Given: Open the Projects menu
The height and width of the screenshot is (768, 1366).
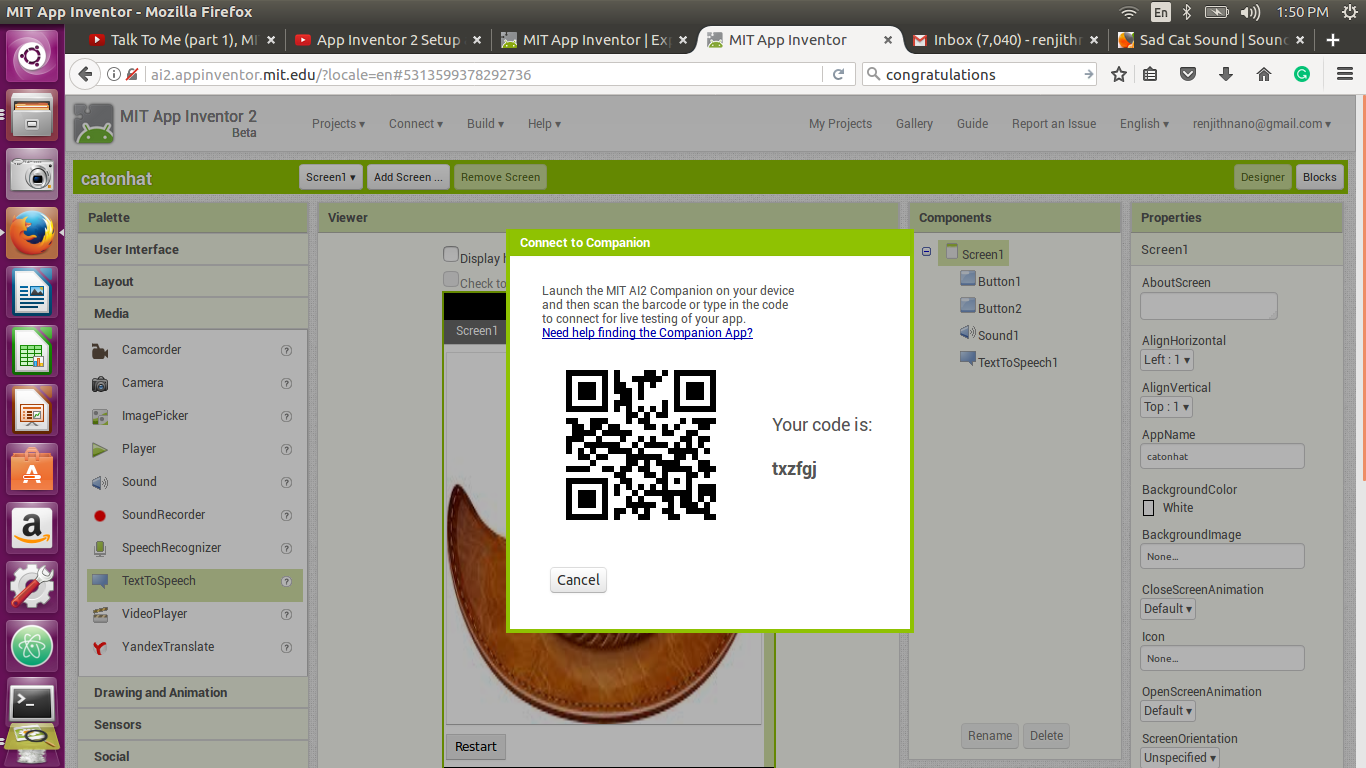Looking at the screenshot, I should click(x=338, y=124).
